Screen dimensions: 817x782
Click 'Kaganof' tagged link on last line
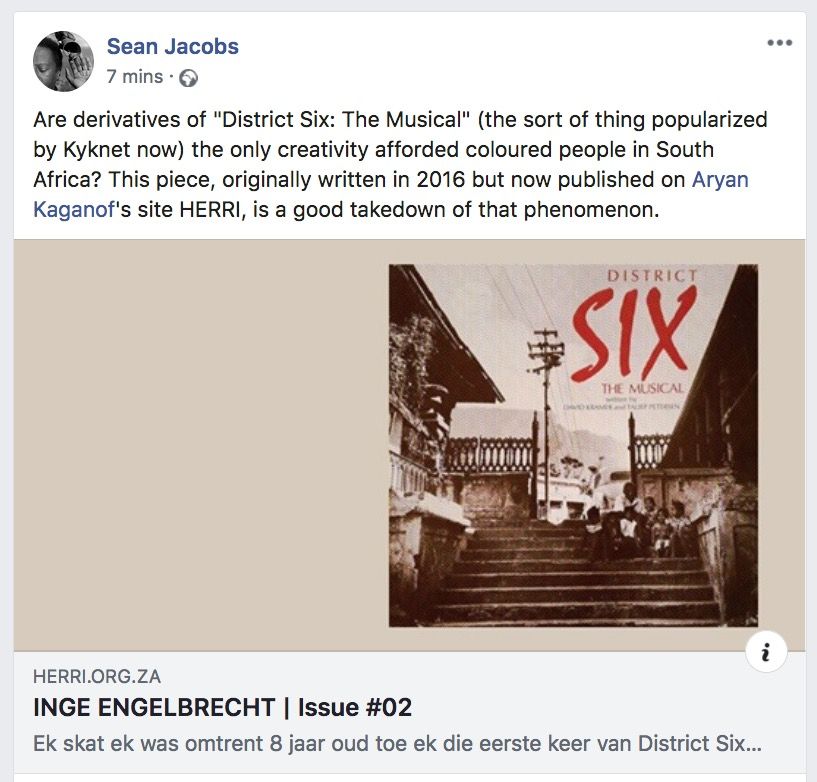click(73, 210)
